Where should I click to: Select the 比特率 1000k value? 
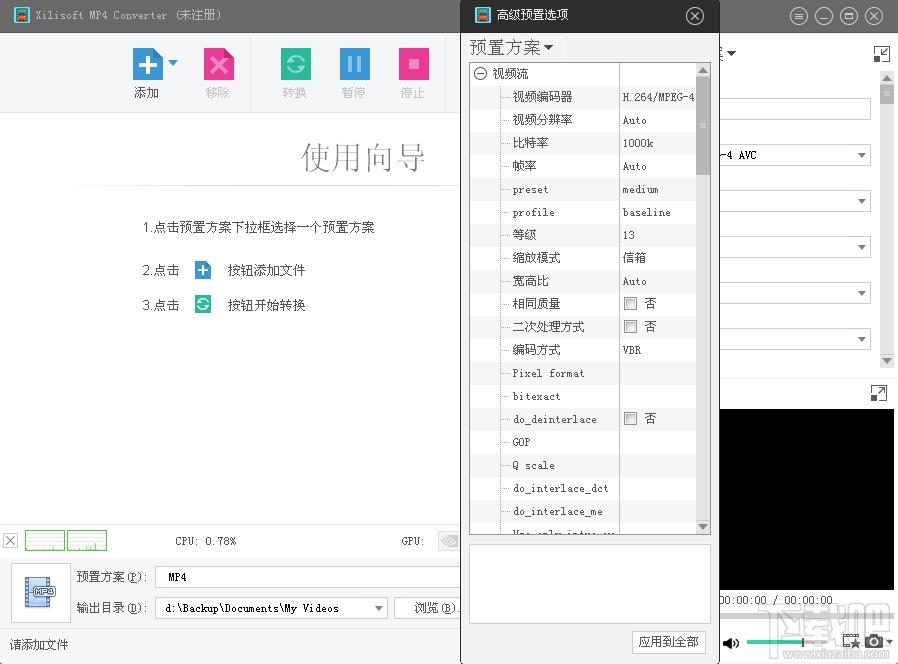pos(658,143)
